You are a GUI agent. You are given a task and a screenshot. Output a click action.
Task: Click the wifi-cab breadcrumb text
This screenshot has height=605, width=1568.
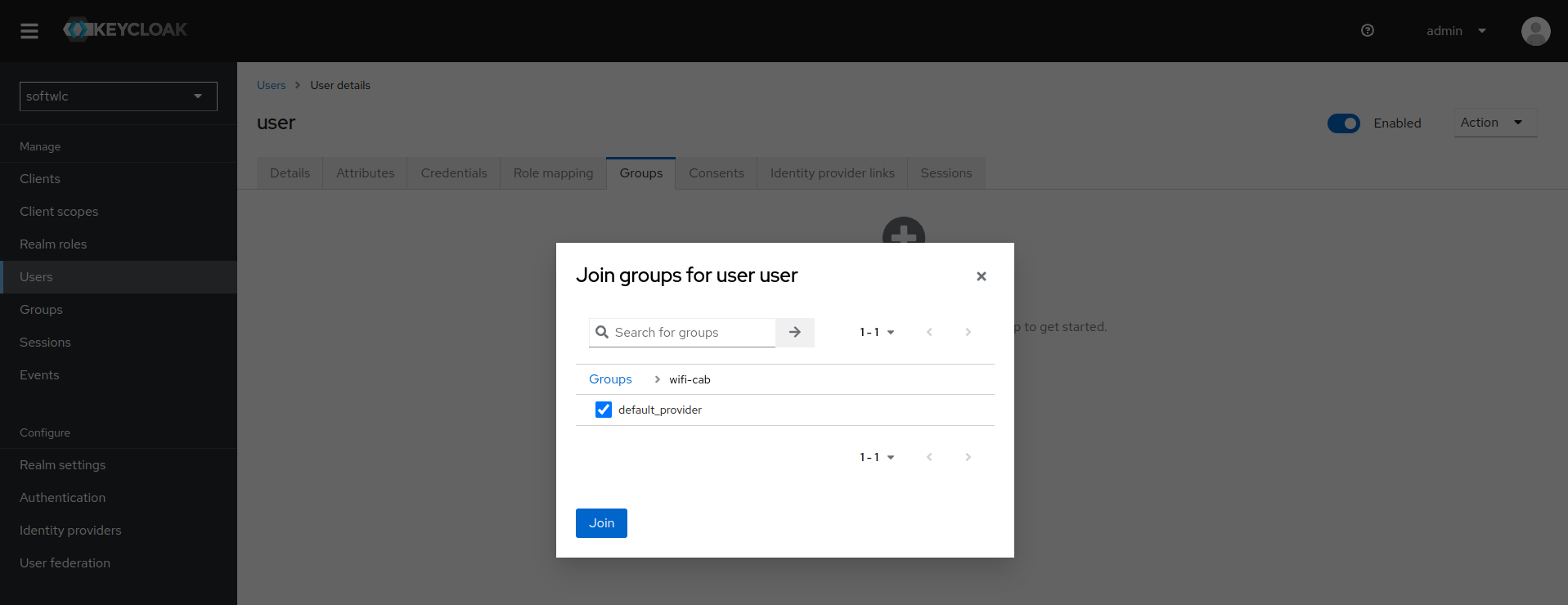tap(690, 379)
